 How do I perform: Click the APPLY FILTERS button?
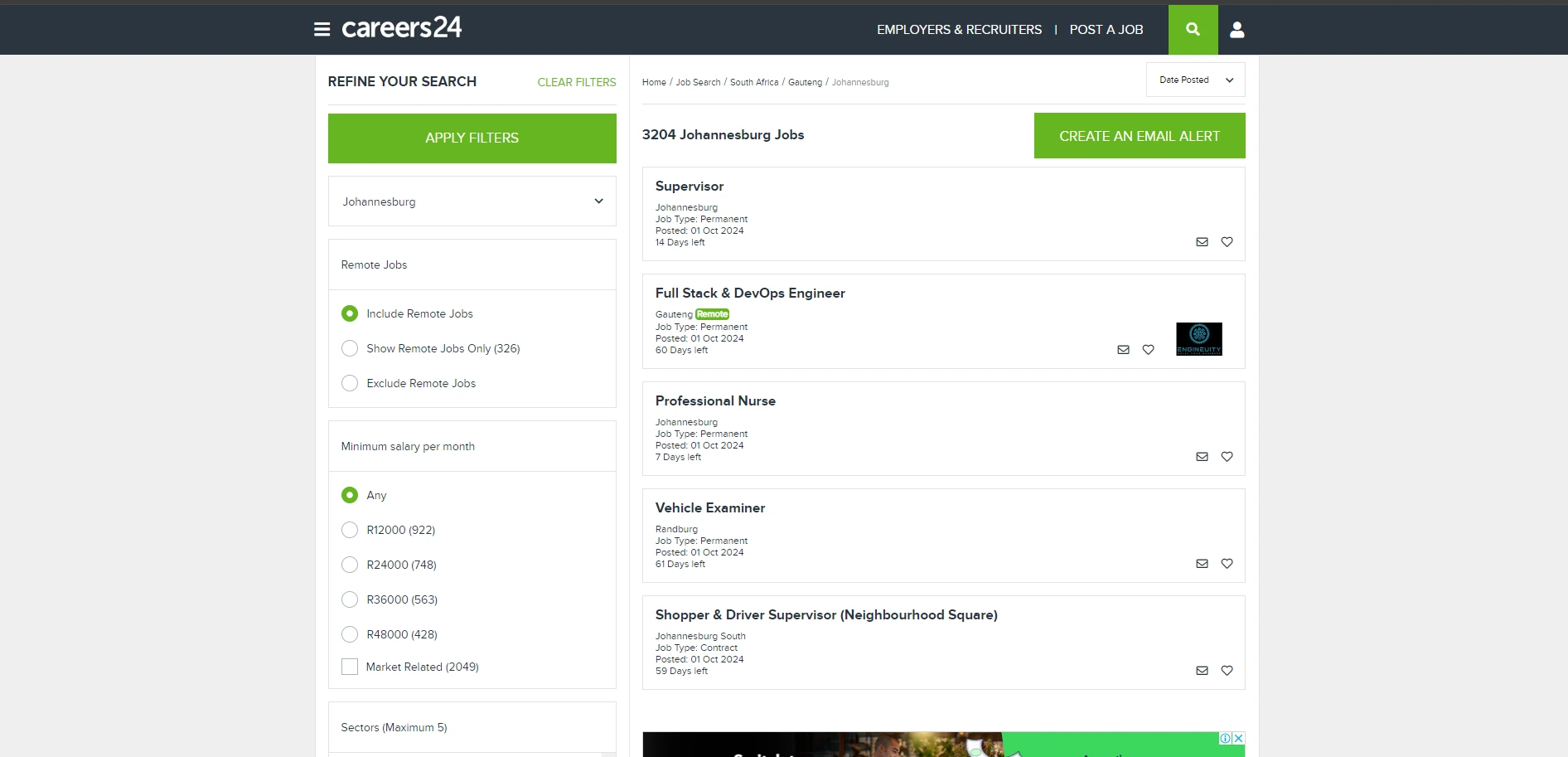472,138
